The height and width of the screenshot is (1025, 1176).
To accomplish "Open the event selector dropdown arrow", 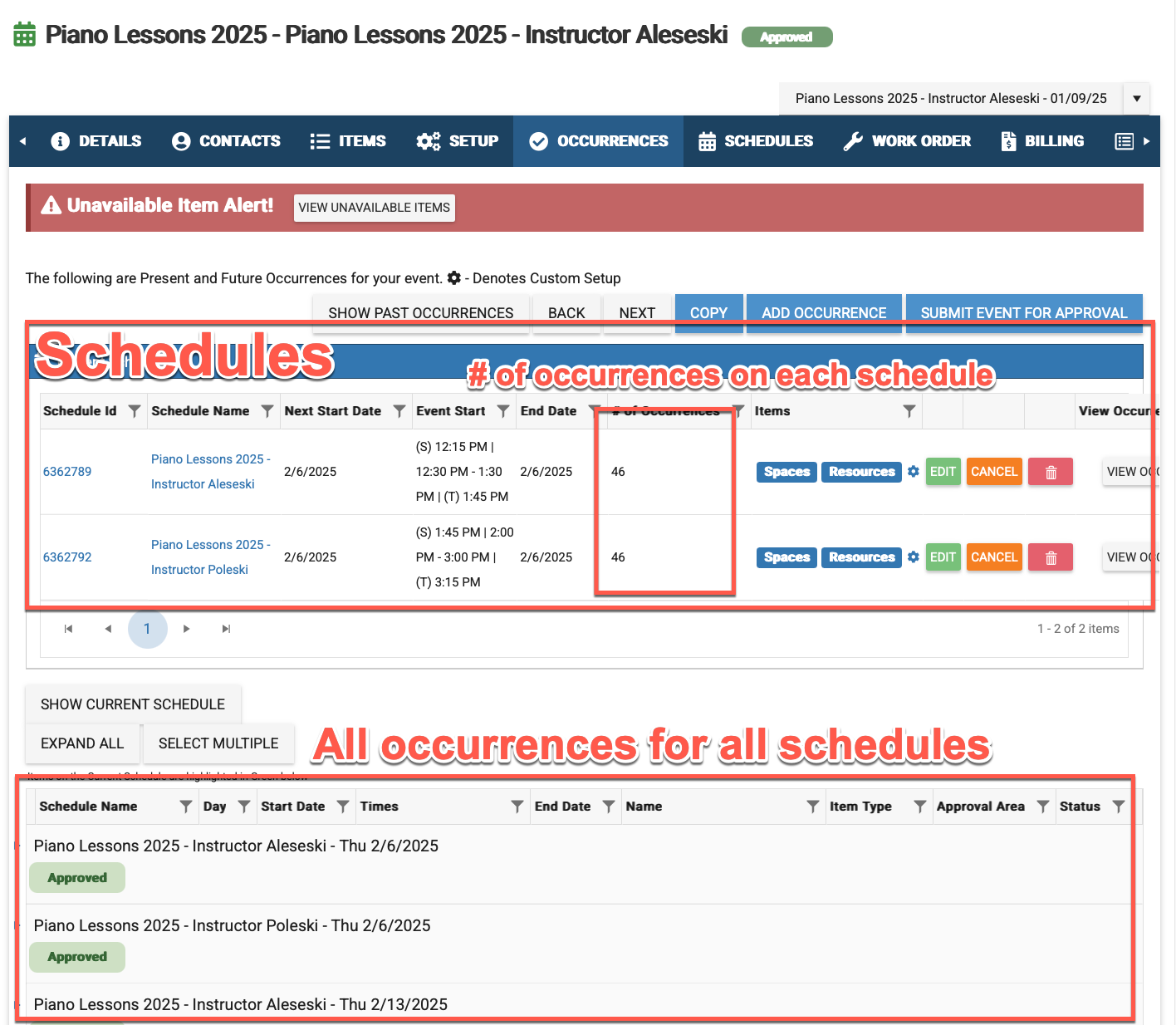I will coord(1136,98).
